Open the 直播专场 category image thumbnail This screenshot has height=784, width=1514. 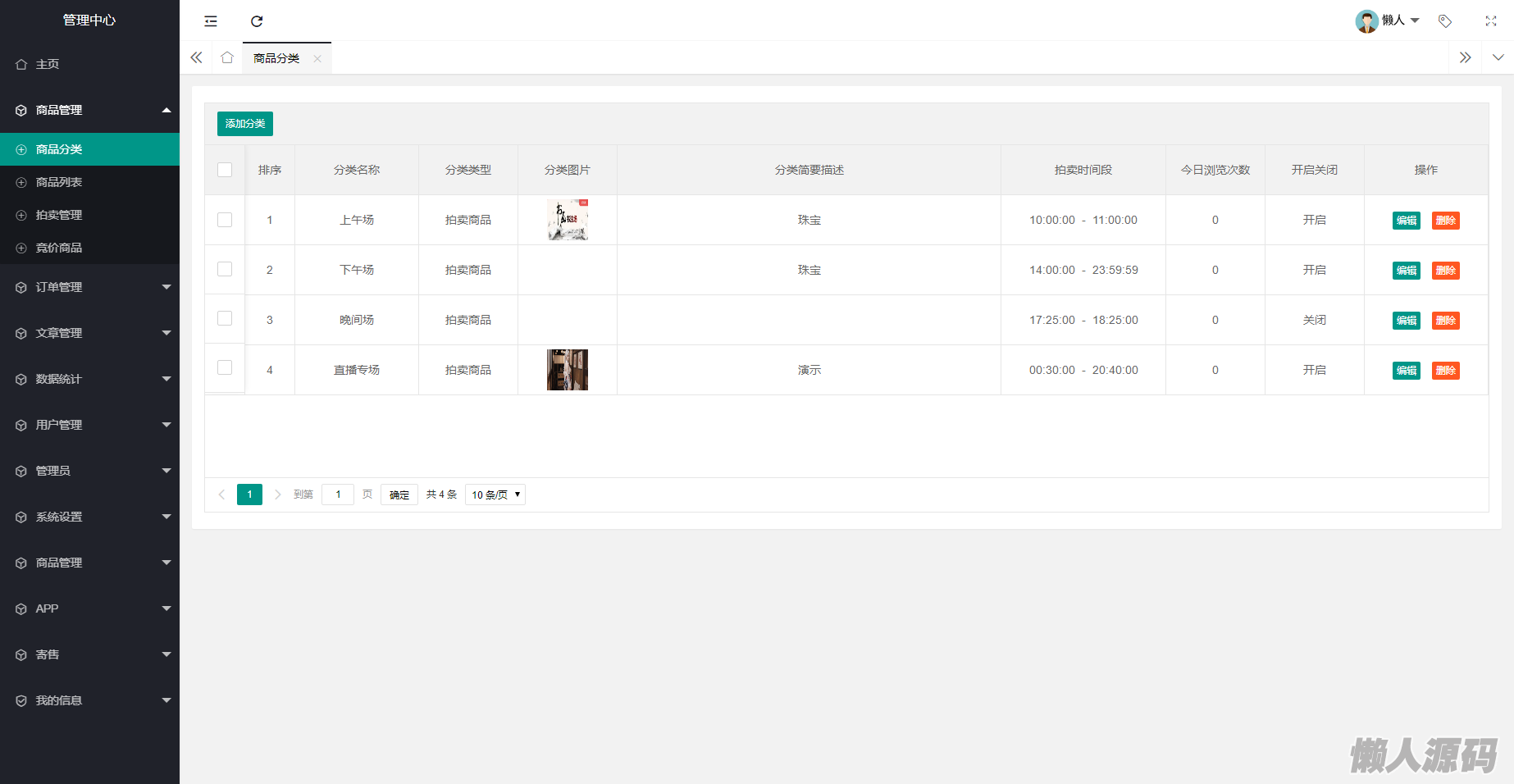568,370
